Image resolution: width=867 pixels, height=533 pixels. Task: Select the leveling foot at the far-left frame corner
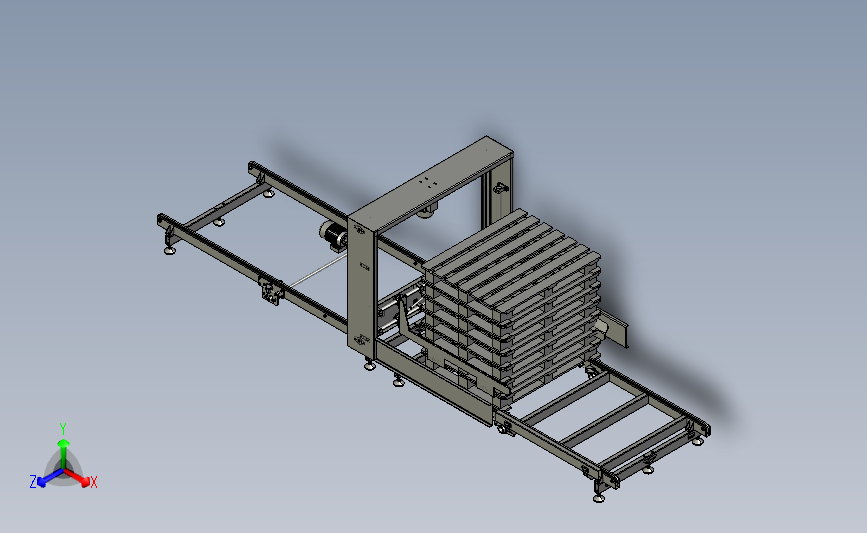tap(170, 250)
